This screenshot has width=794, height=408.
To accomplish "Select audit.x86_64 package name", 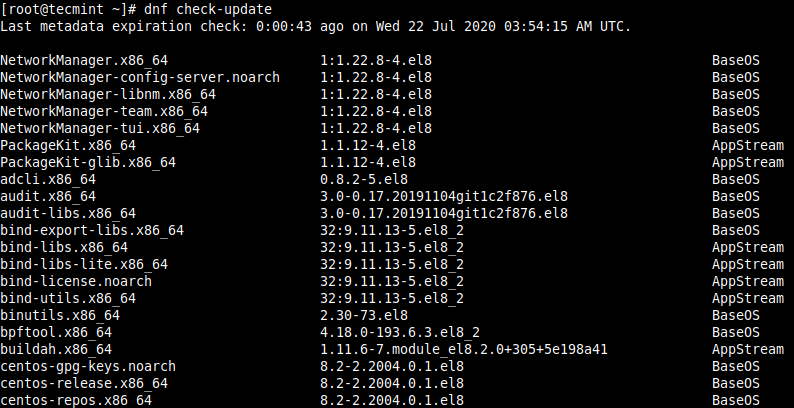I will click(x=48, y=196).
